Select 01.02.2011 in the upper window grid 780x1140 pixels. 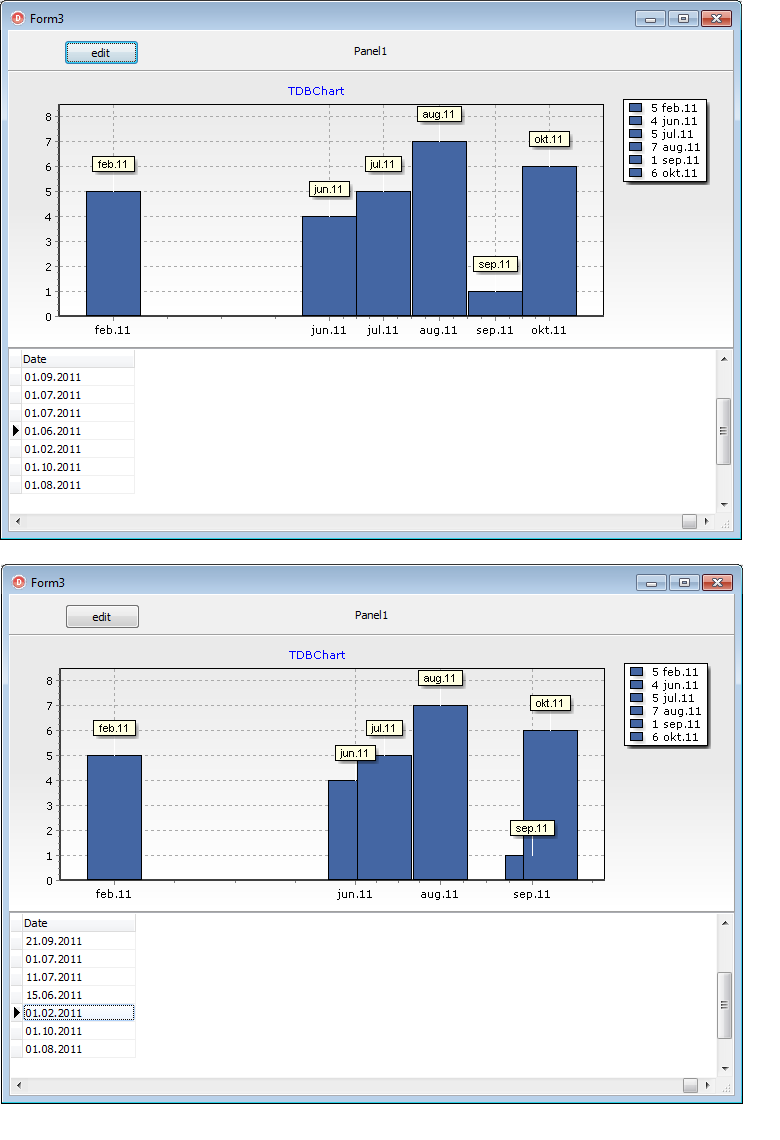coord(78,449)
